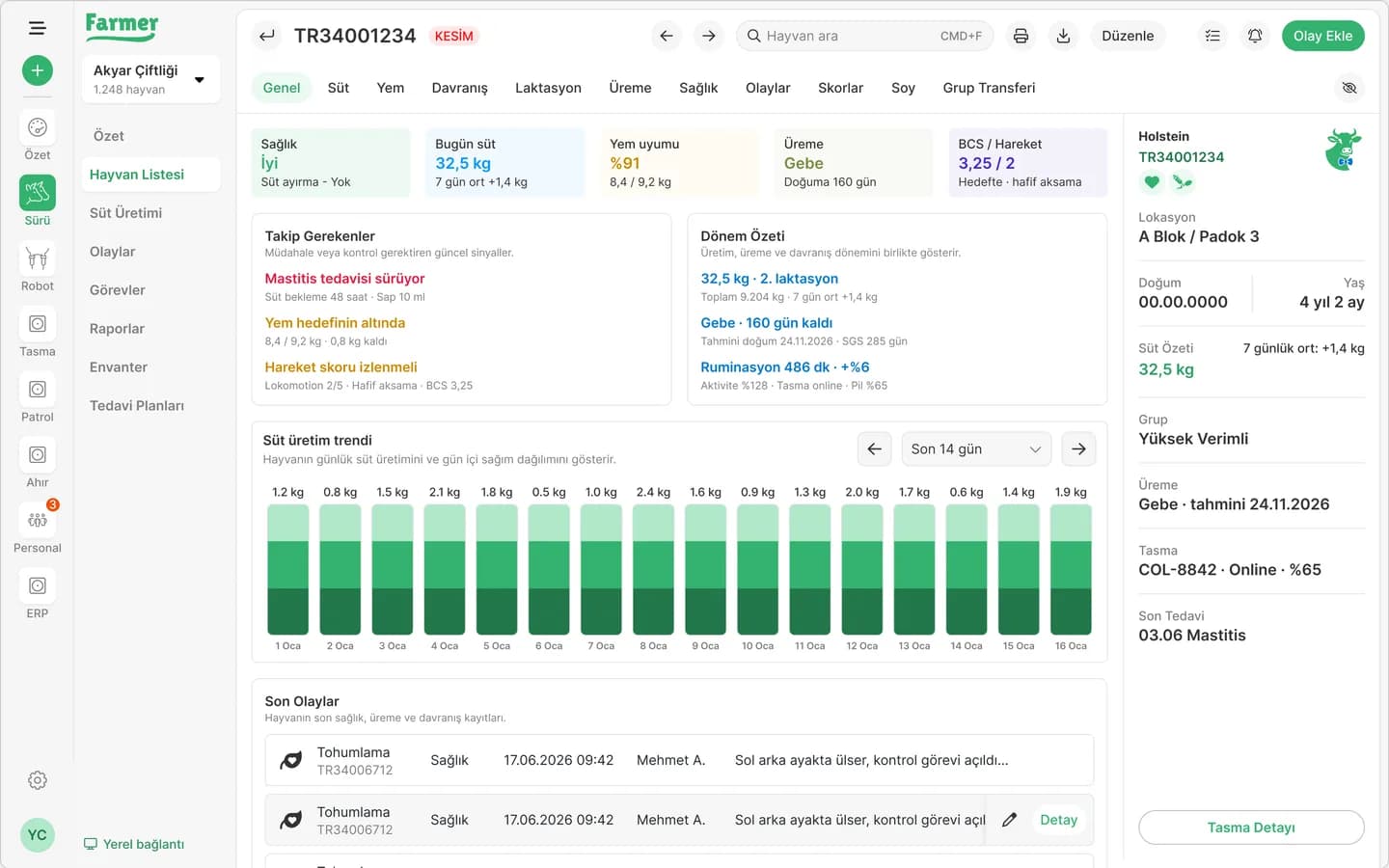This screenshot has width=1389, height=868.
Task: Open the task list icon
Action: 1212,36
